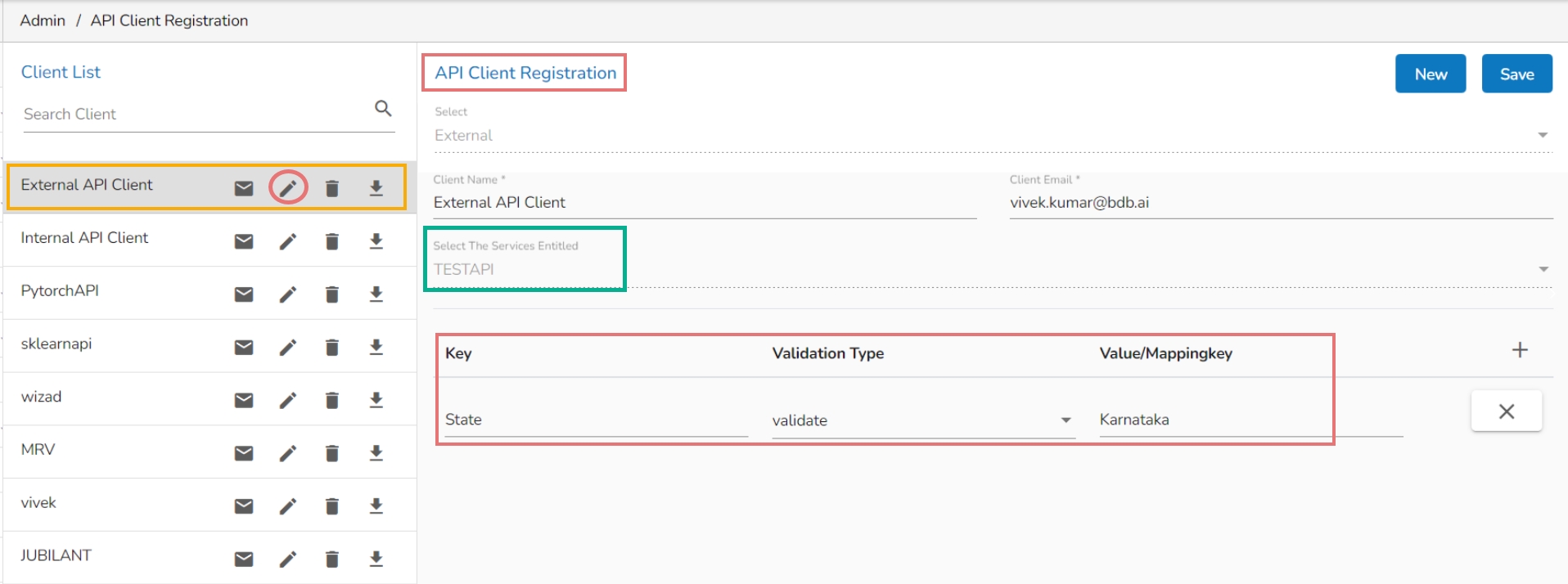Remove the State key row
1568x584 pixels.
(1507, 411)
